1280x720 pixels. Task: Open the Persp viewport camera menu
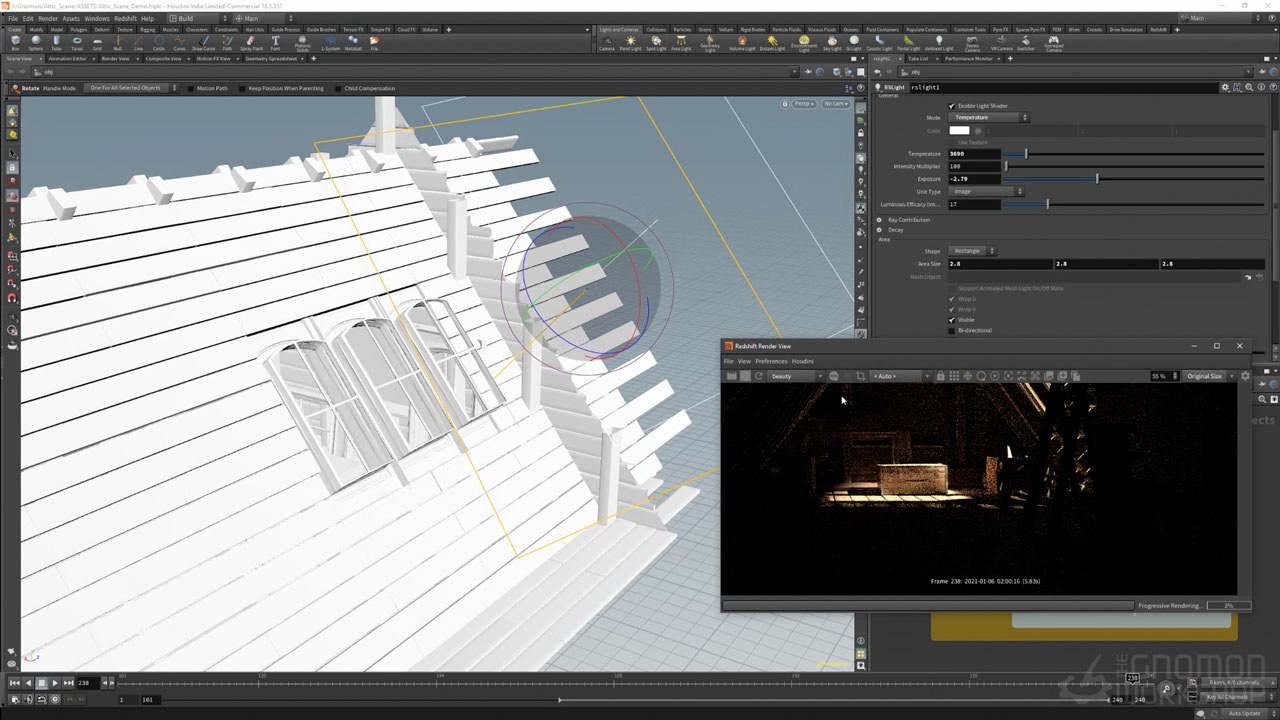pos(804,104)
